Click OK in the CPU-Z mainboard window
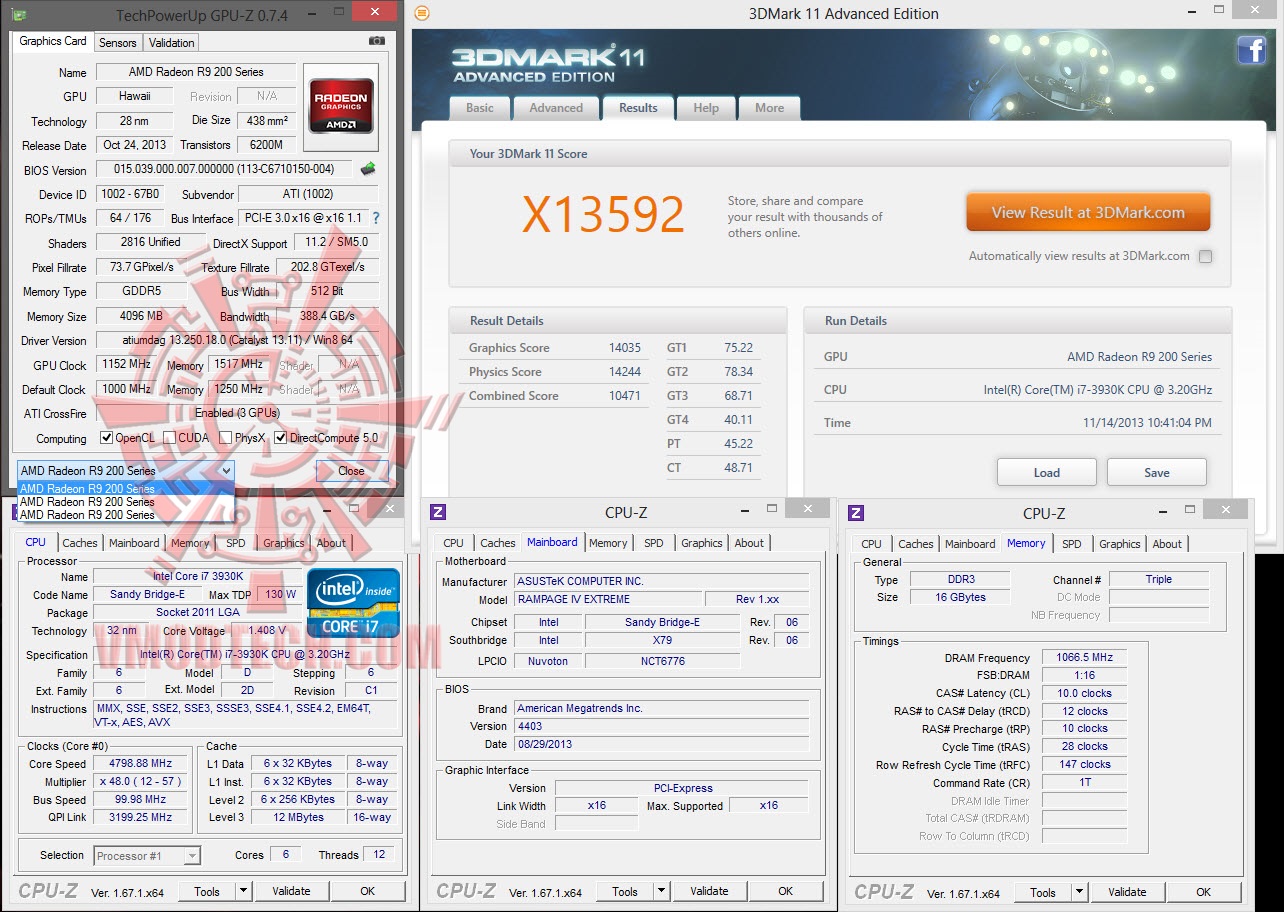This screenshot has height=912, width=1284. 786,891
